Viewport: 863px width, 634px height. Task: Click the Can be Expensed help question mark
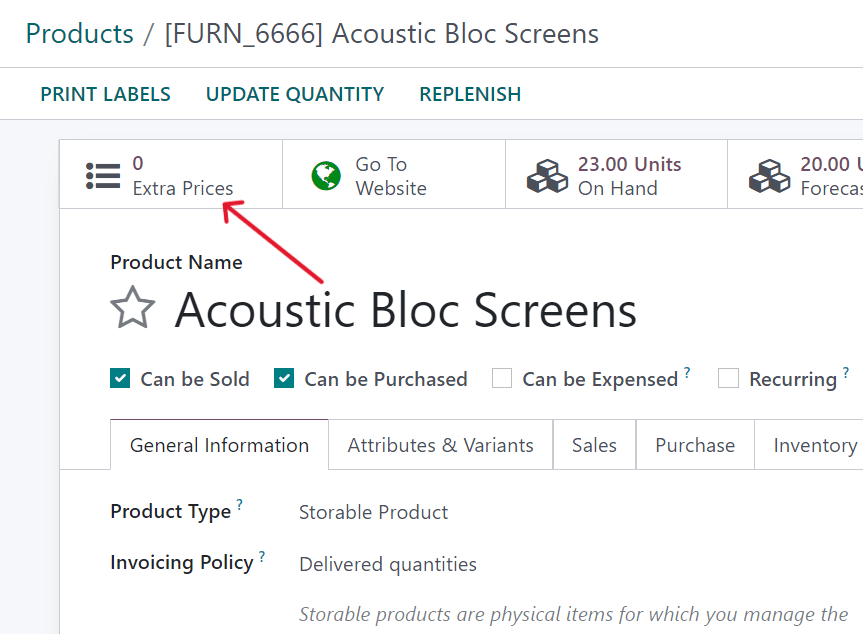tap(689, 371)
